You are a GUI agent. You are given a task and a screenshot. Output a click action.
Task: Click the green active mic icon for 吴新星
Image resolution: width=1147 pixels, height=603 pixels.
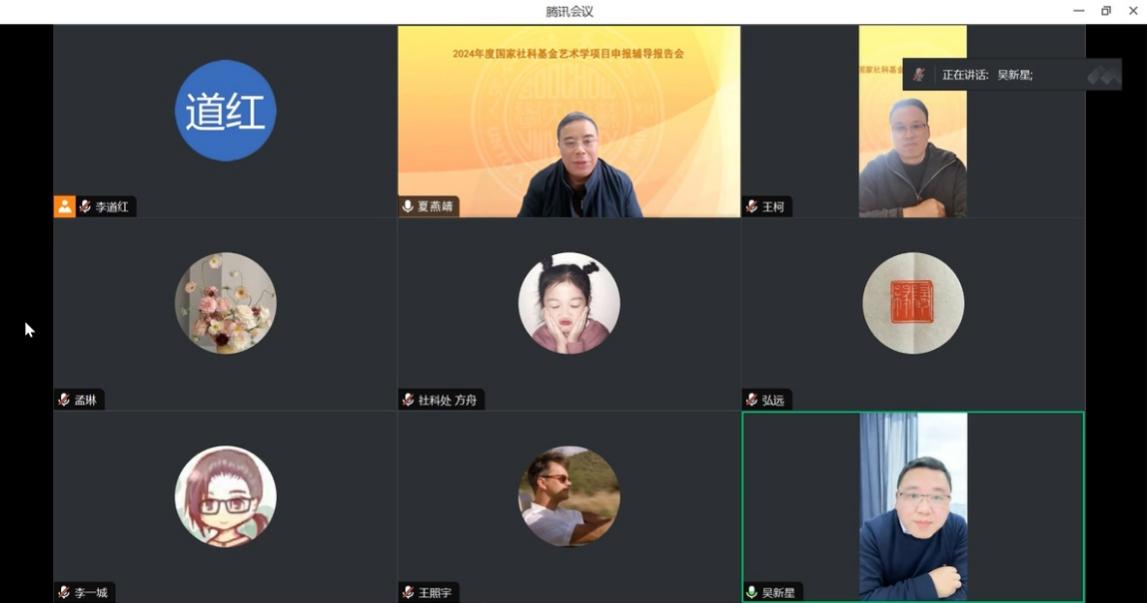[752, 593]
